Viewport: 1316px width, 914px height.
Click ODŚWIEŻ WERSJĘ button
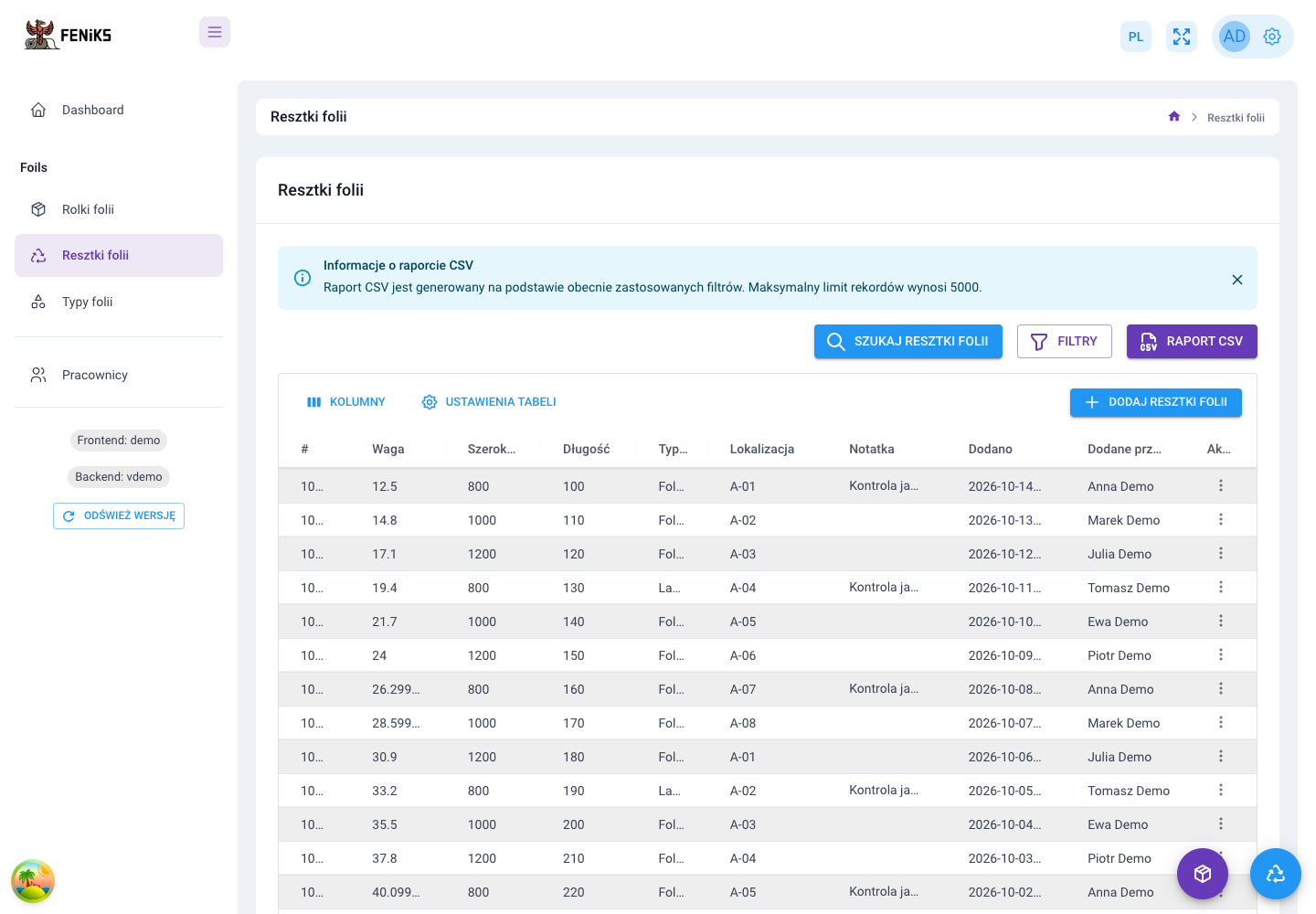tap(119, 515)
